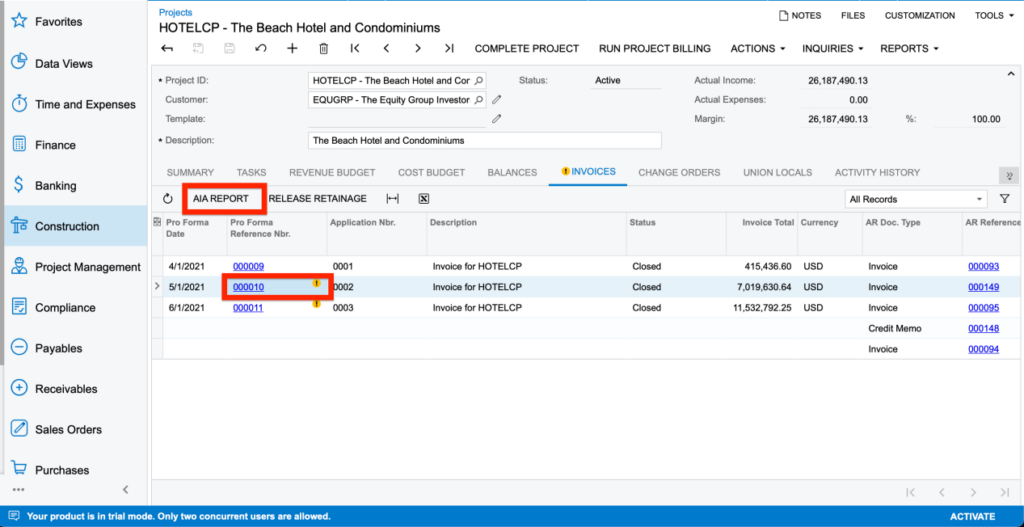Screen dimensions: 1024x527
Task: Refresh the invoices grid
Action: tap(167, 199)
